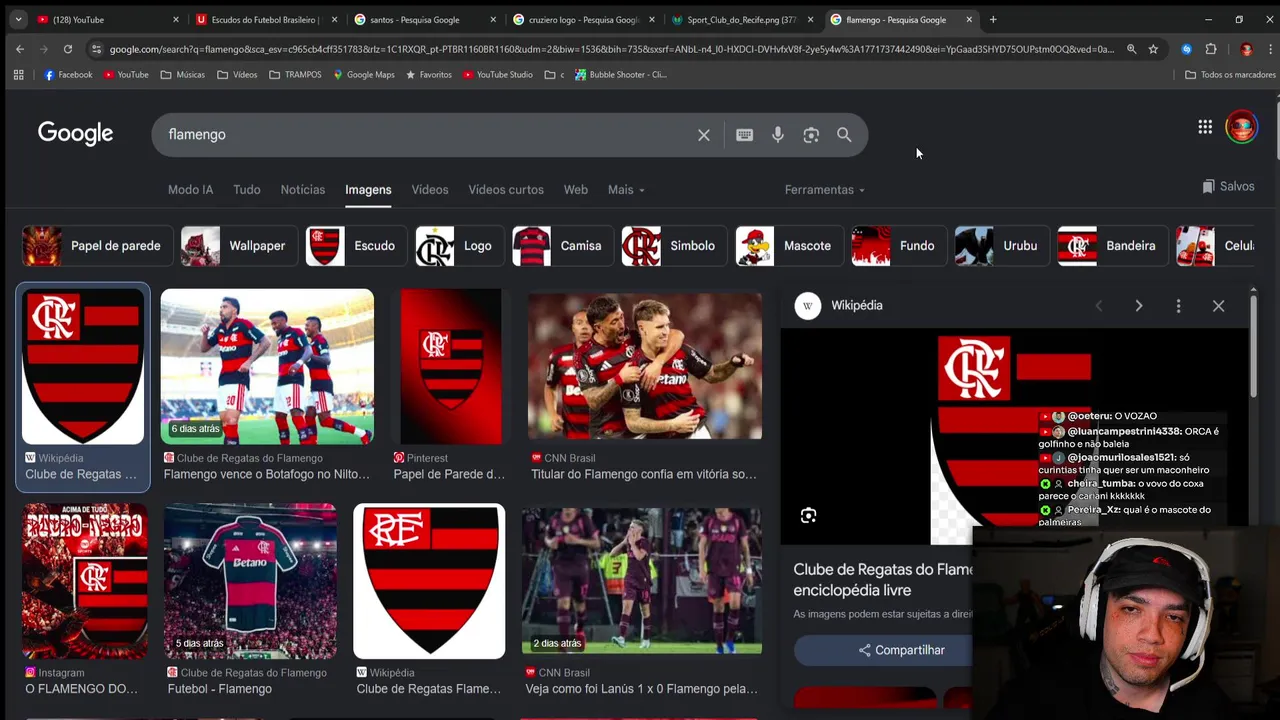
Task: Expand the Mais dropdown
Action: click(x=626, y=190)
